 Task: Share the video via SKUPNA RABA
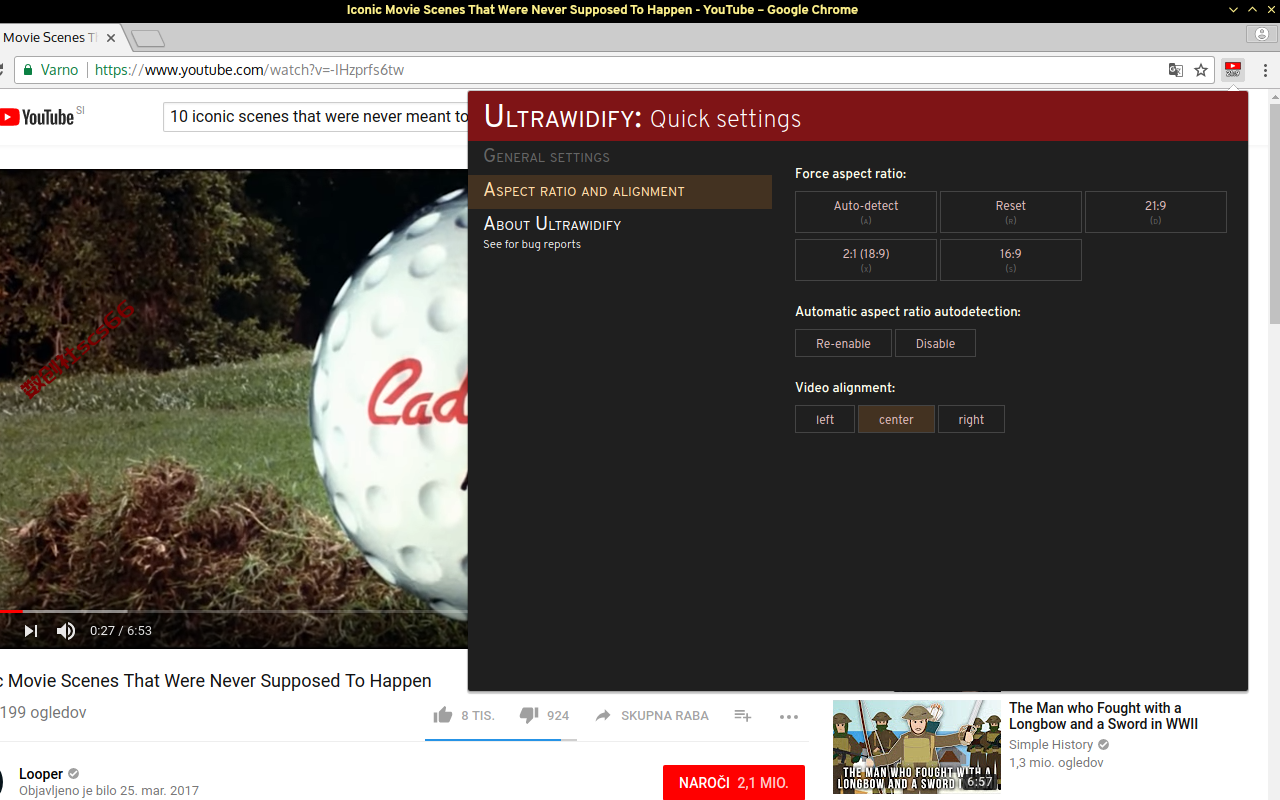pyautogui.click(x=652, y=716)
